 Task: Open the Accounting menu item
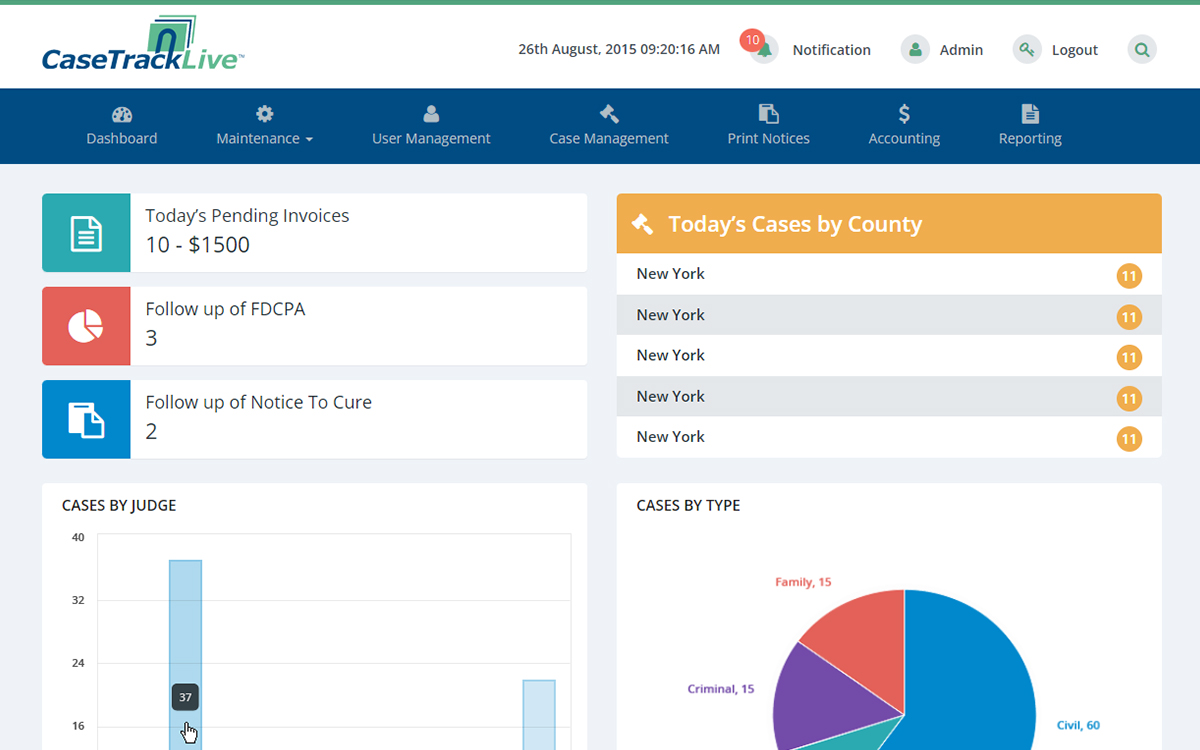click(x=904, y=126)
